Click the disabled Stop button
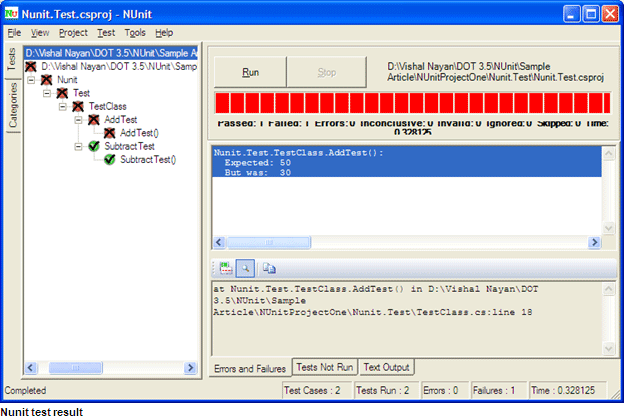Viewport: 624px width, 416px height. click(x=327, y=72)
